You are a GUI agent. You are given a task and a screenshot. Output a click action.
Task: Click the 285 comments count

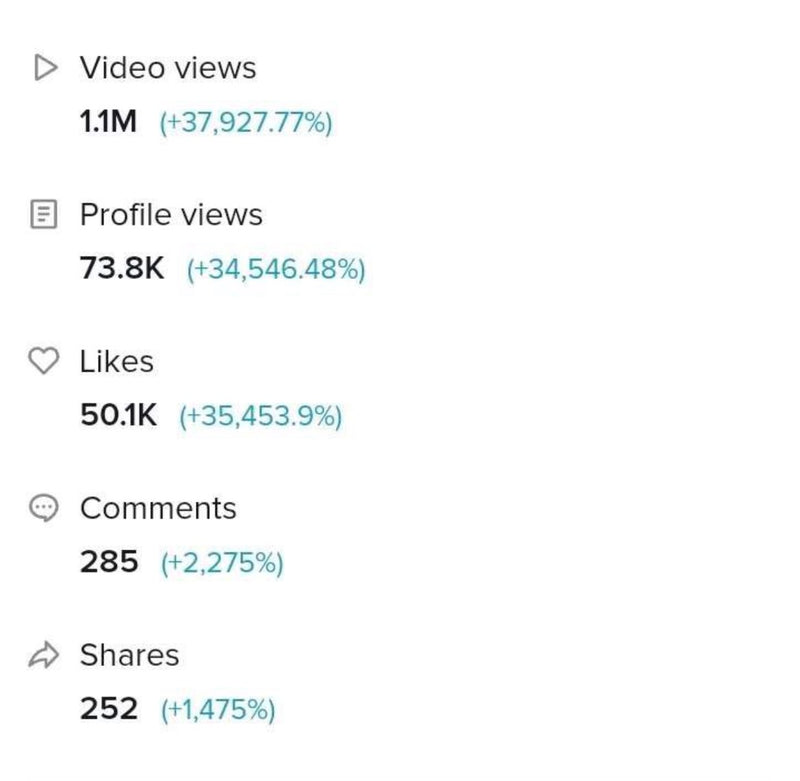click(109, 562)
